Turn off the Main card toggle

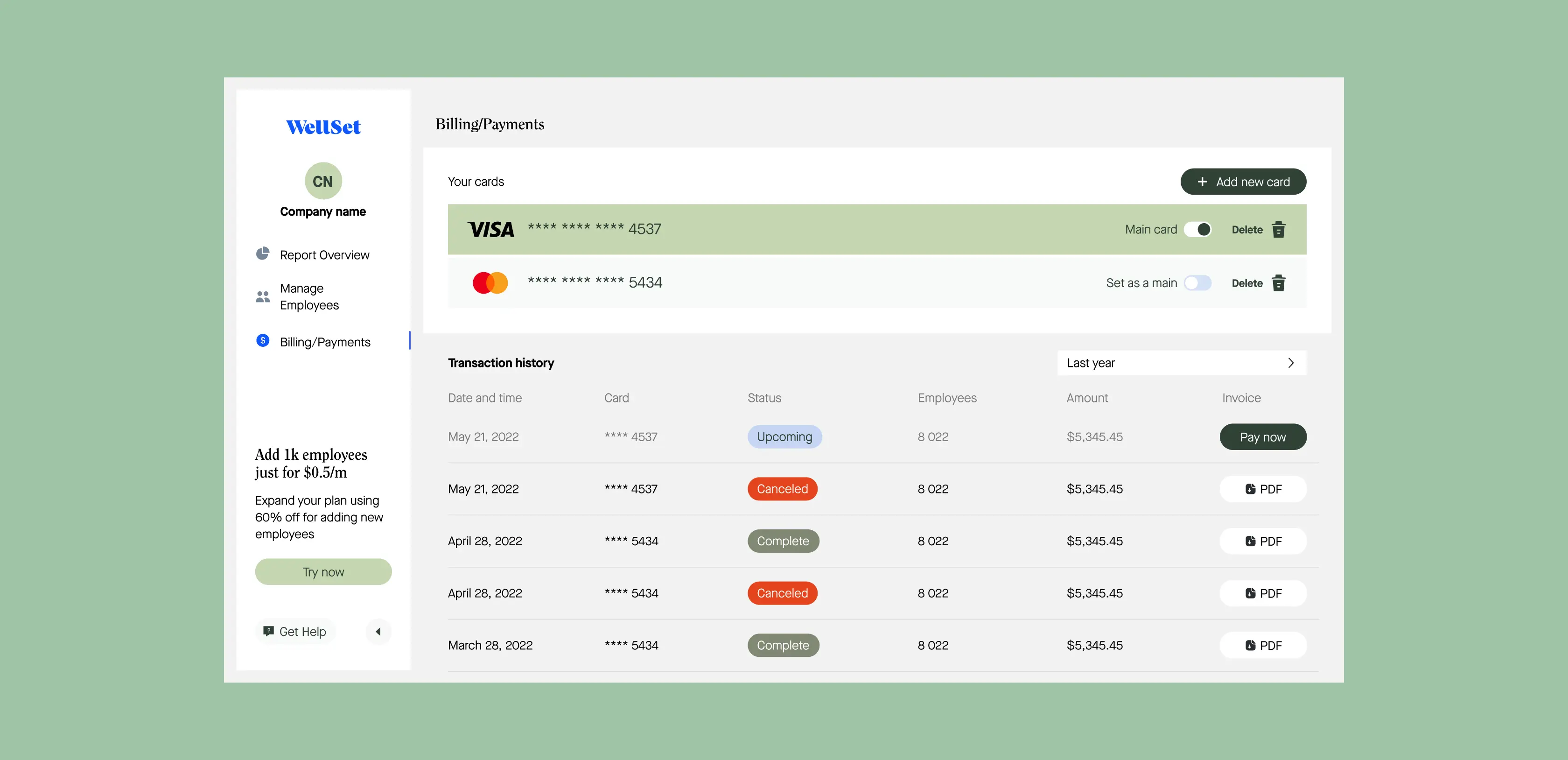[x=1197, y=230]
